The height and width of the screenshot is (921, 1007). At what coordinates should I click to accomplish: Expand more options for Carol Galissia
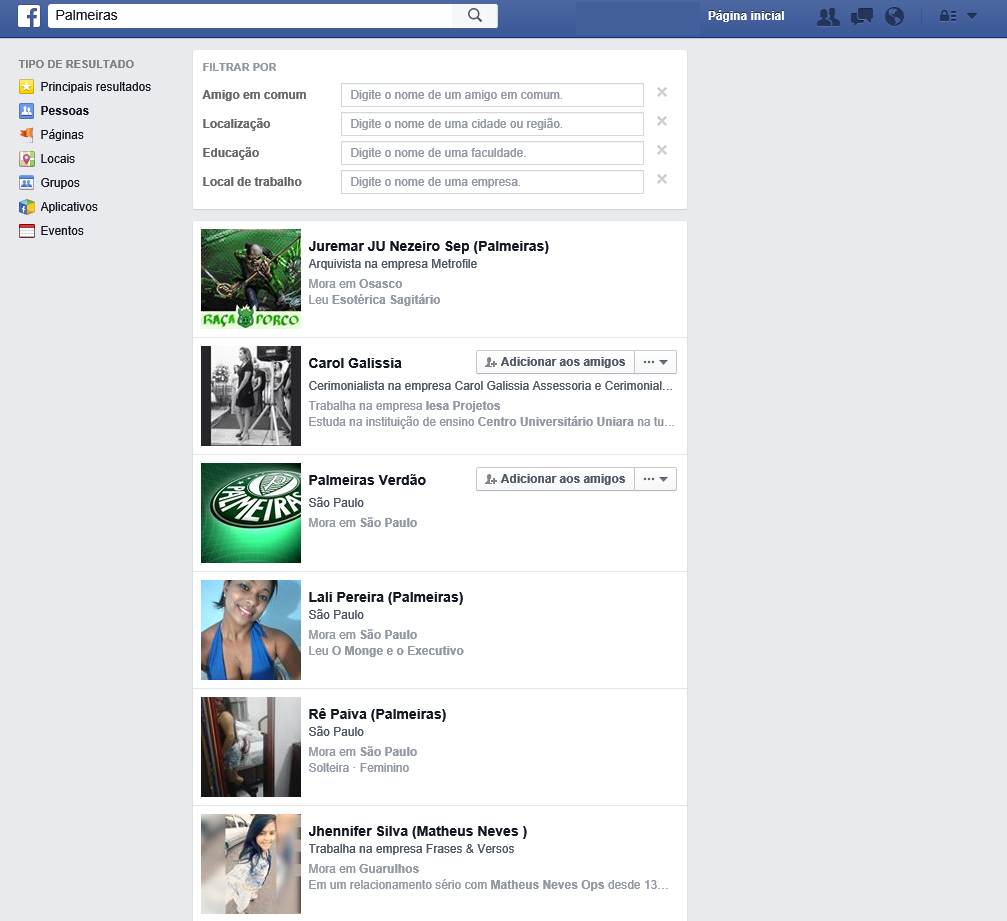pos(656,362)
